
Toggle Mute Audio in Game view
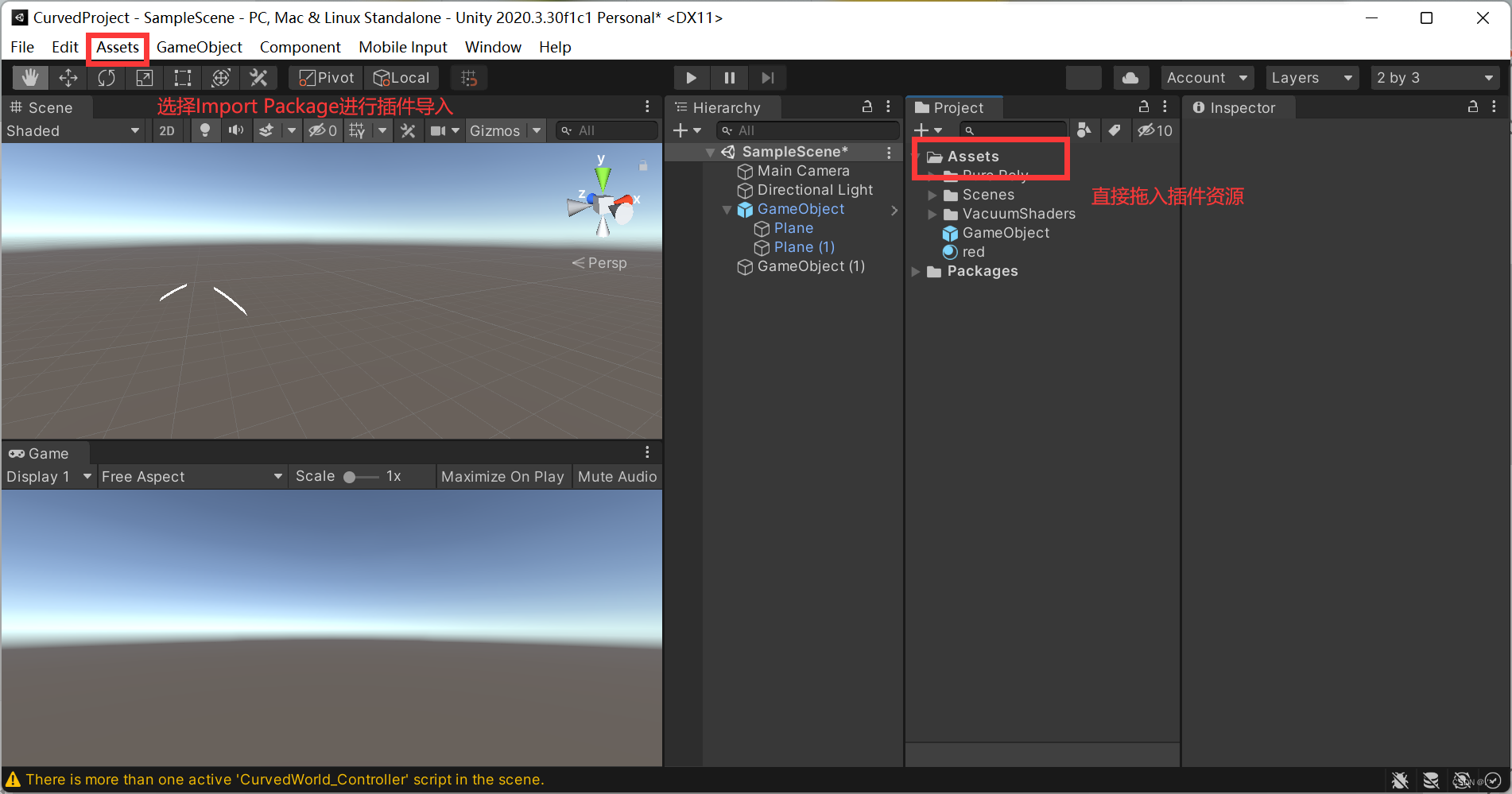(x=618, y=477)
